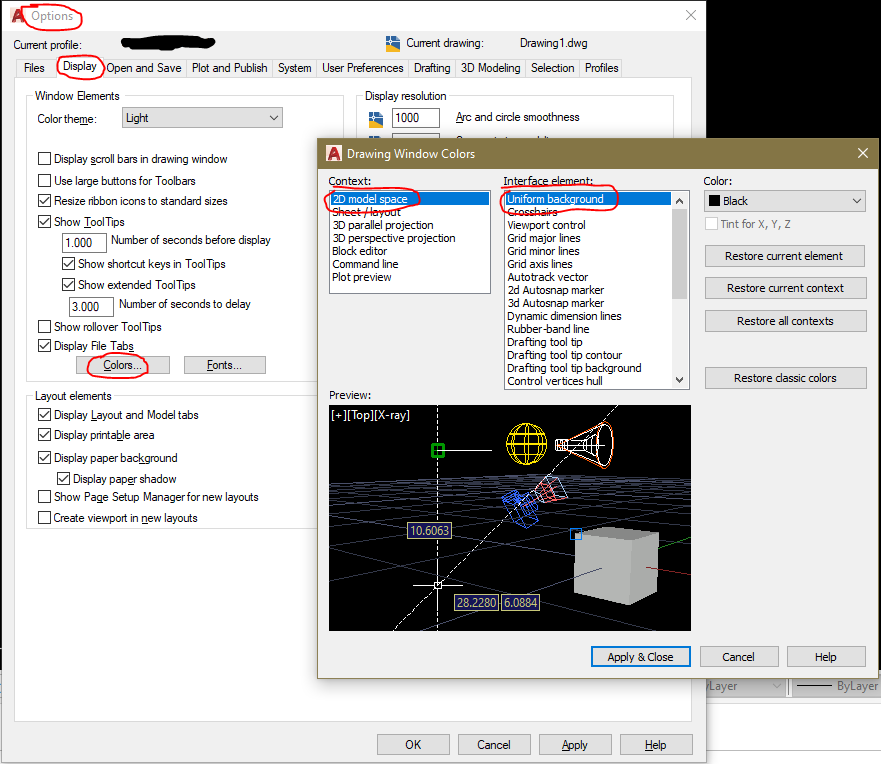Click Apply in the Options dialog
This screenshot has width=881, height=764.
575,745
